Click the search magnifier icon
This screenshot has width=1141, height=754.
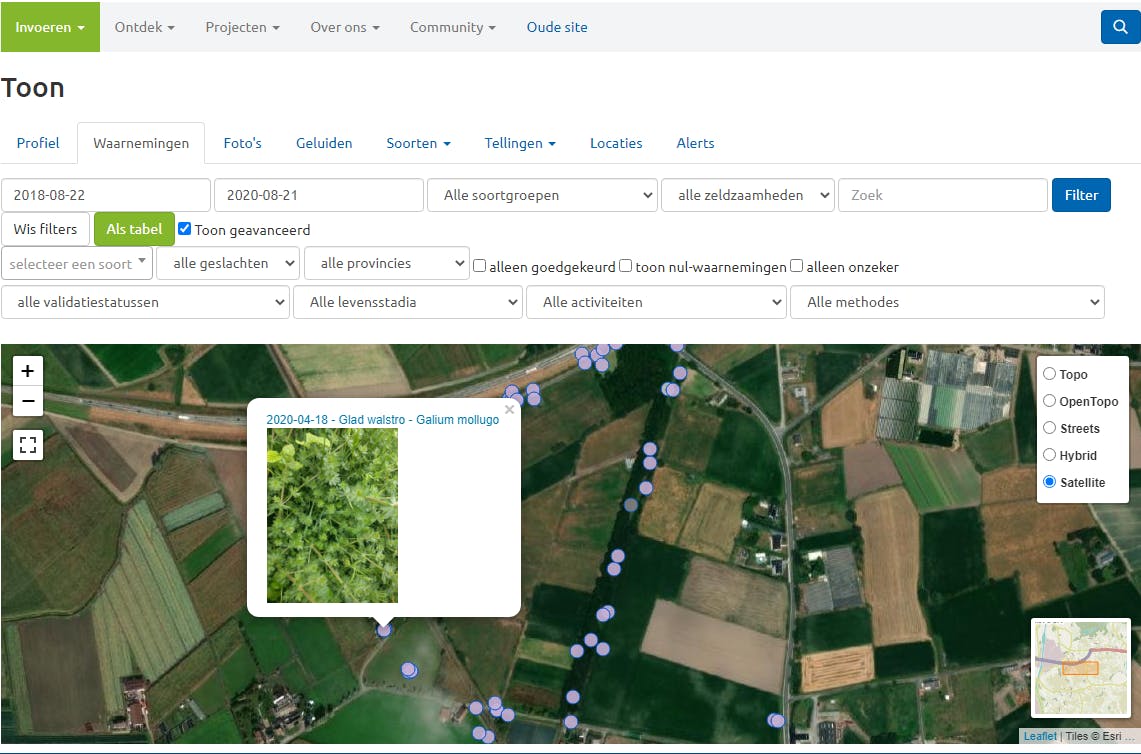point(1121,27)
